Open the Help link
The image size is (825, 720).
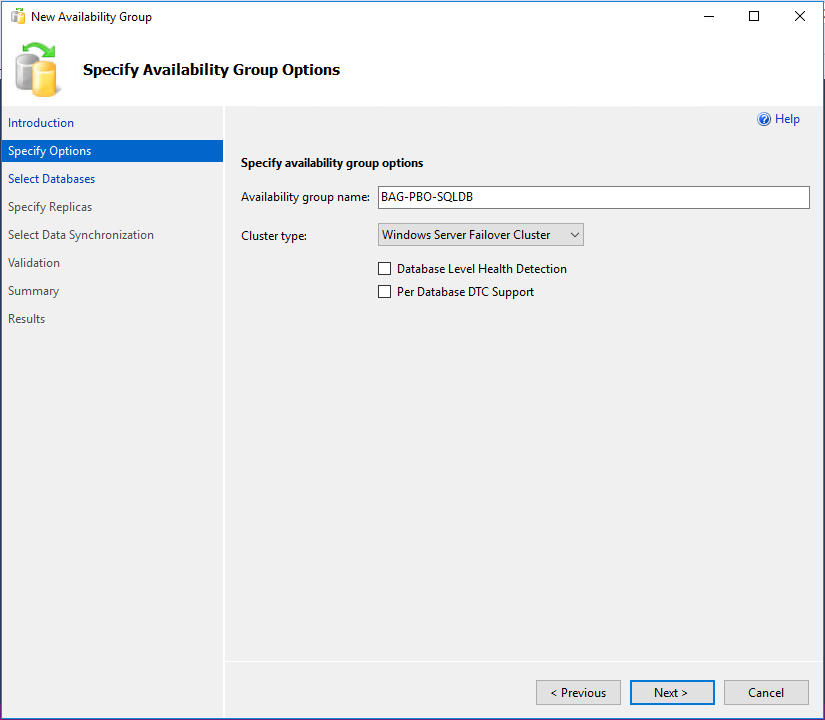[x=787, y=119]
